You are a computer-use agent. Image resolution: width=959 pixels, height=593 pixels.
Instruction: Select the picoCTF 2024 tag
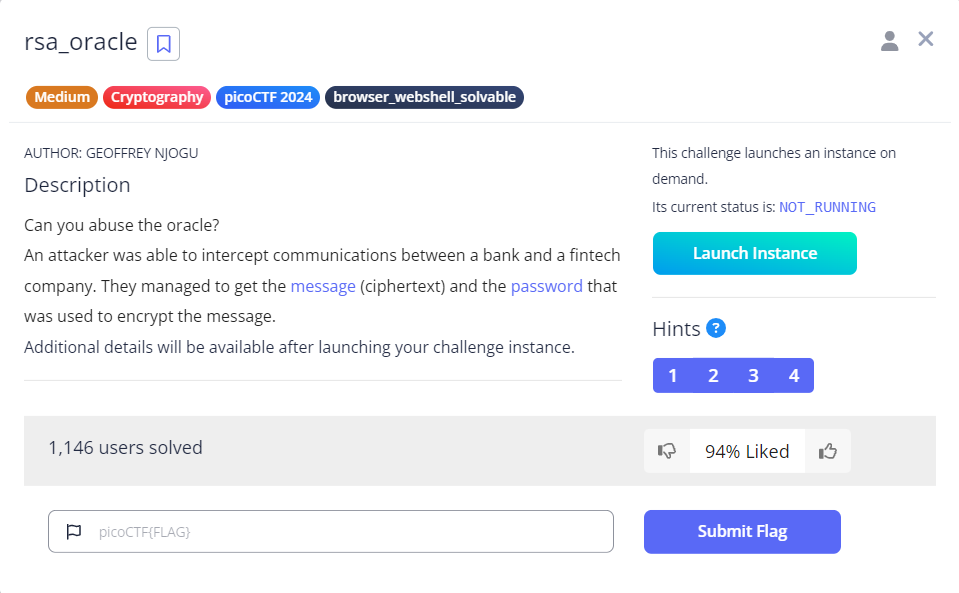click(x=267, y=97)
